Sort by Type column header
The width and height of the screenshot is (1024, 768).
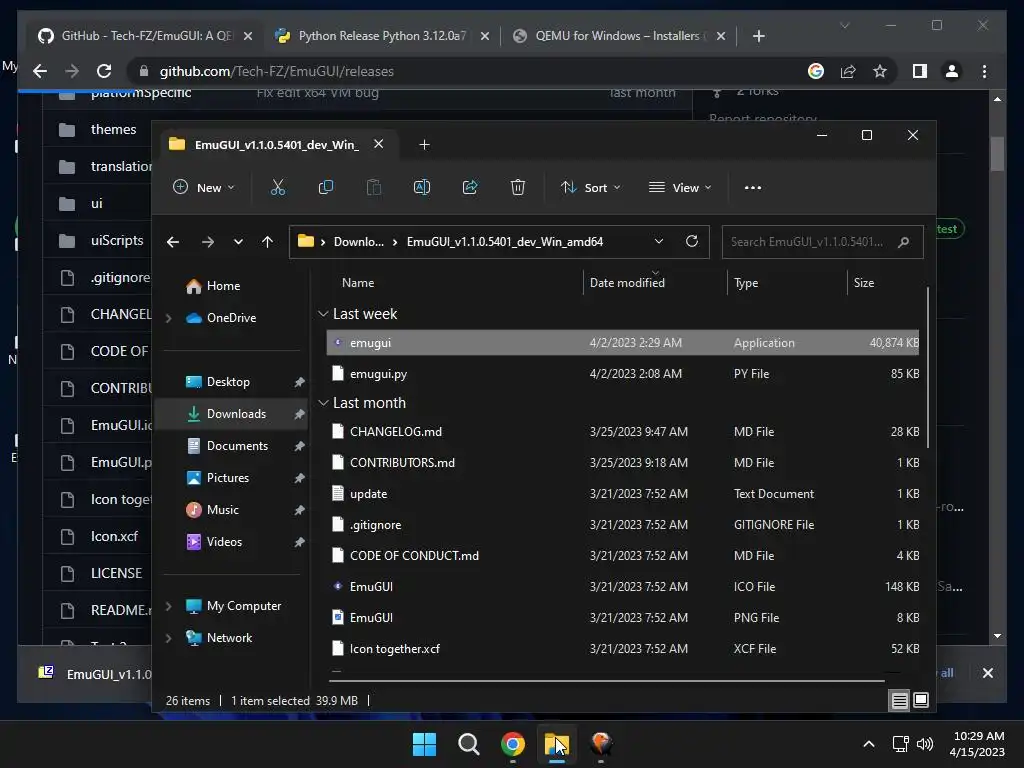point(746,283)
